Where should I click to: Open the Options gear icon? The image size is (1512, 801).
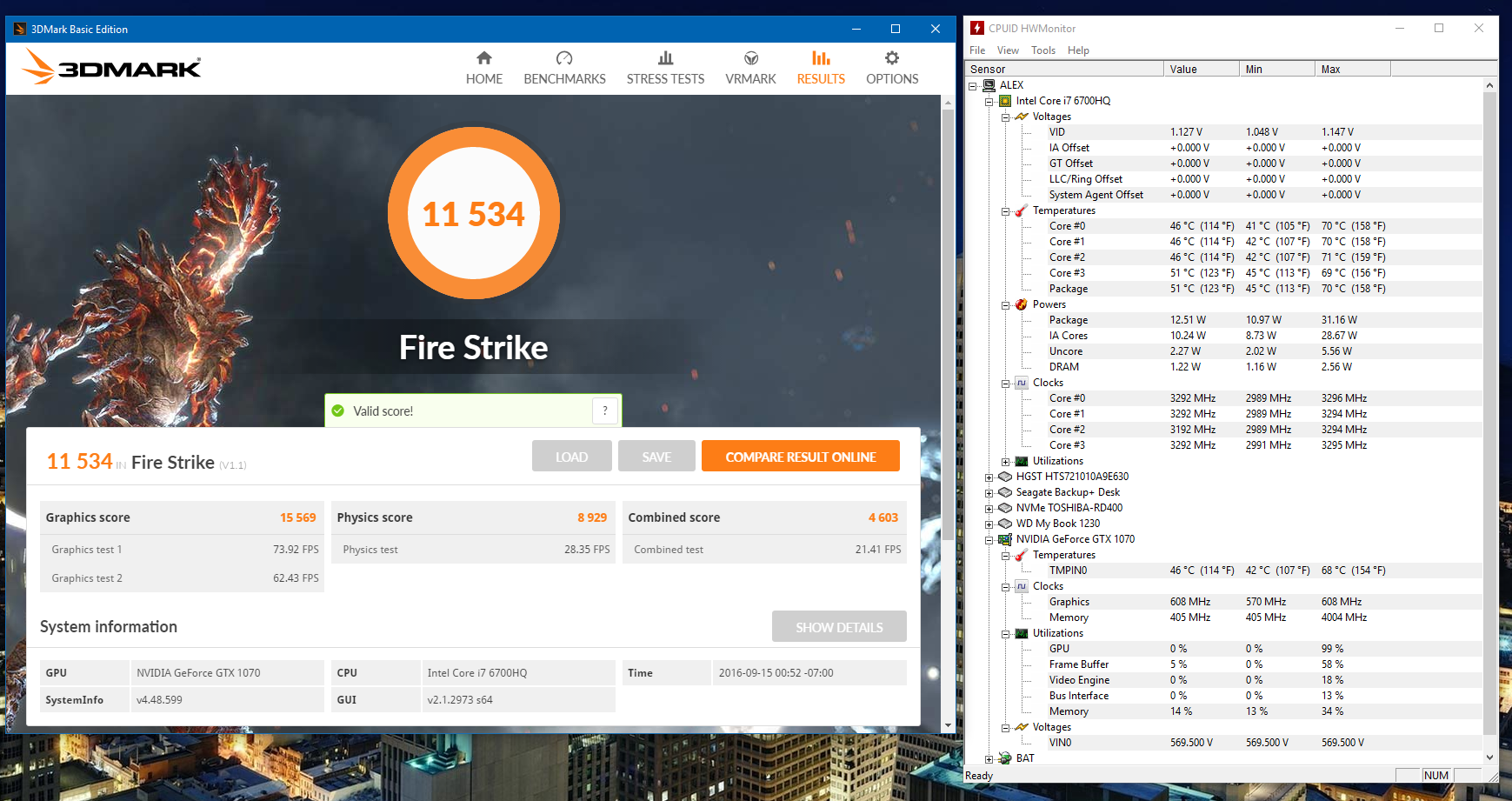891,58
